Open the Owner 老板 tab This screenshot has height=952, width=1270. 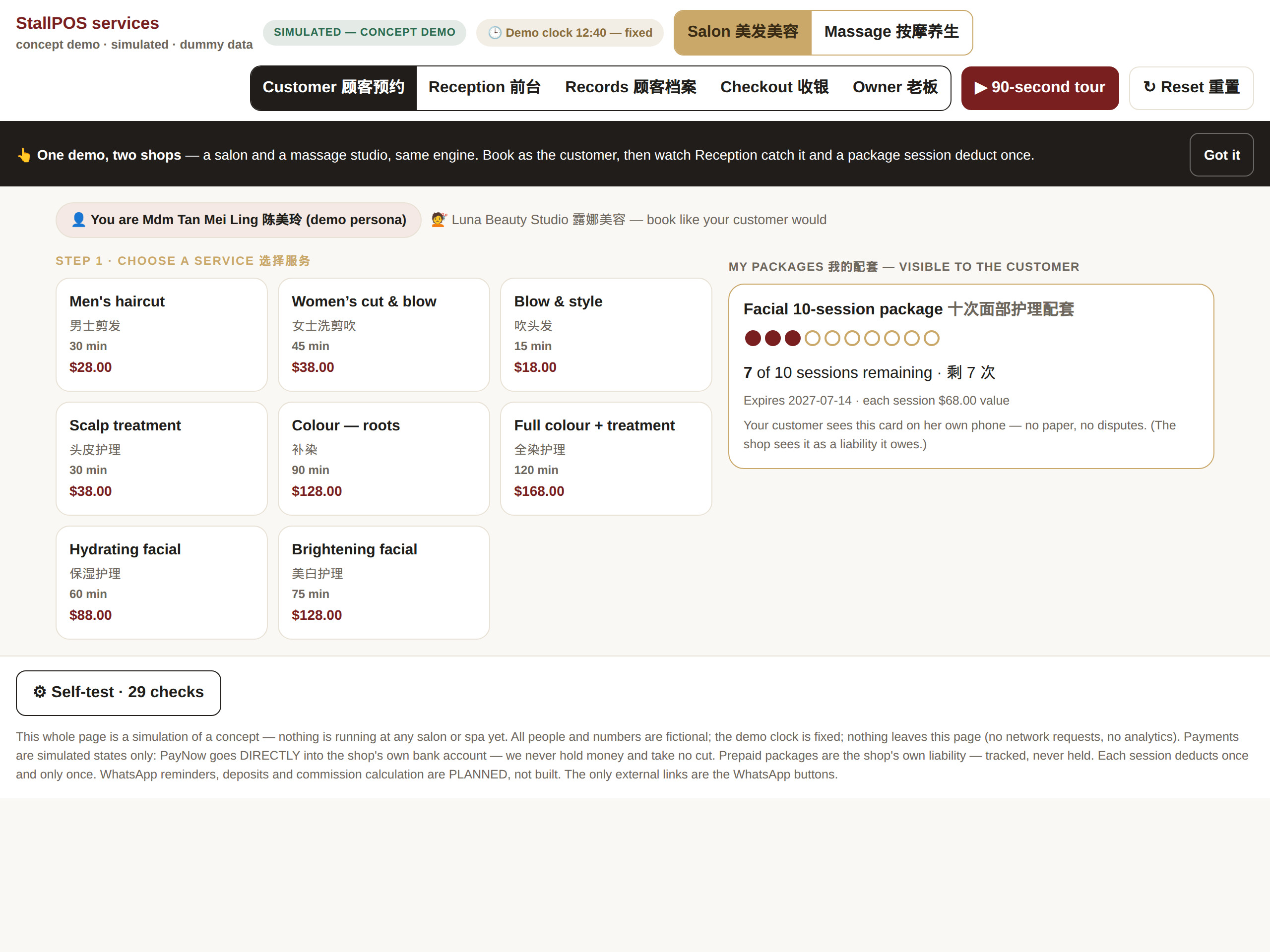coord(895,87)
